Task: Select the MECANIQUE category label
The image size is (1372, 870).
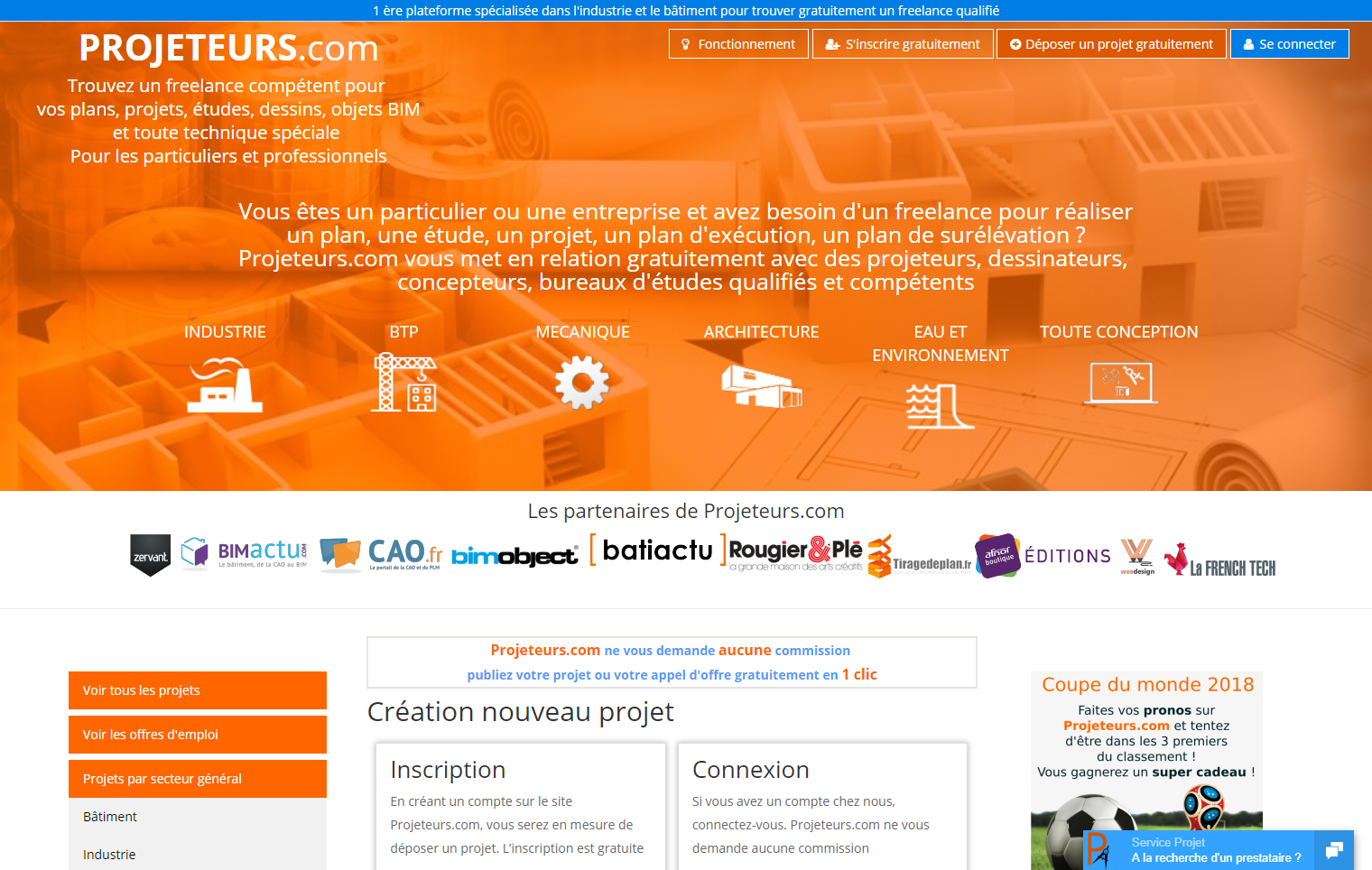Action: tap(583, 332)
